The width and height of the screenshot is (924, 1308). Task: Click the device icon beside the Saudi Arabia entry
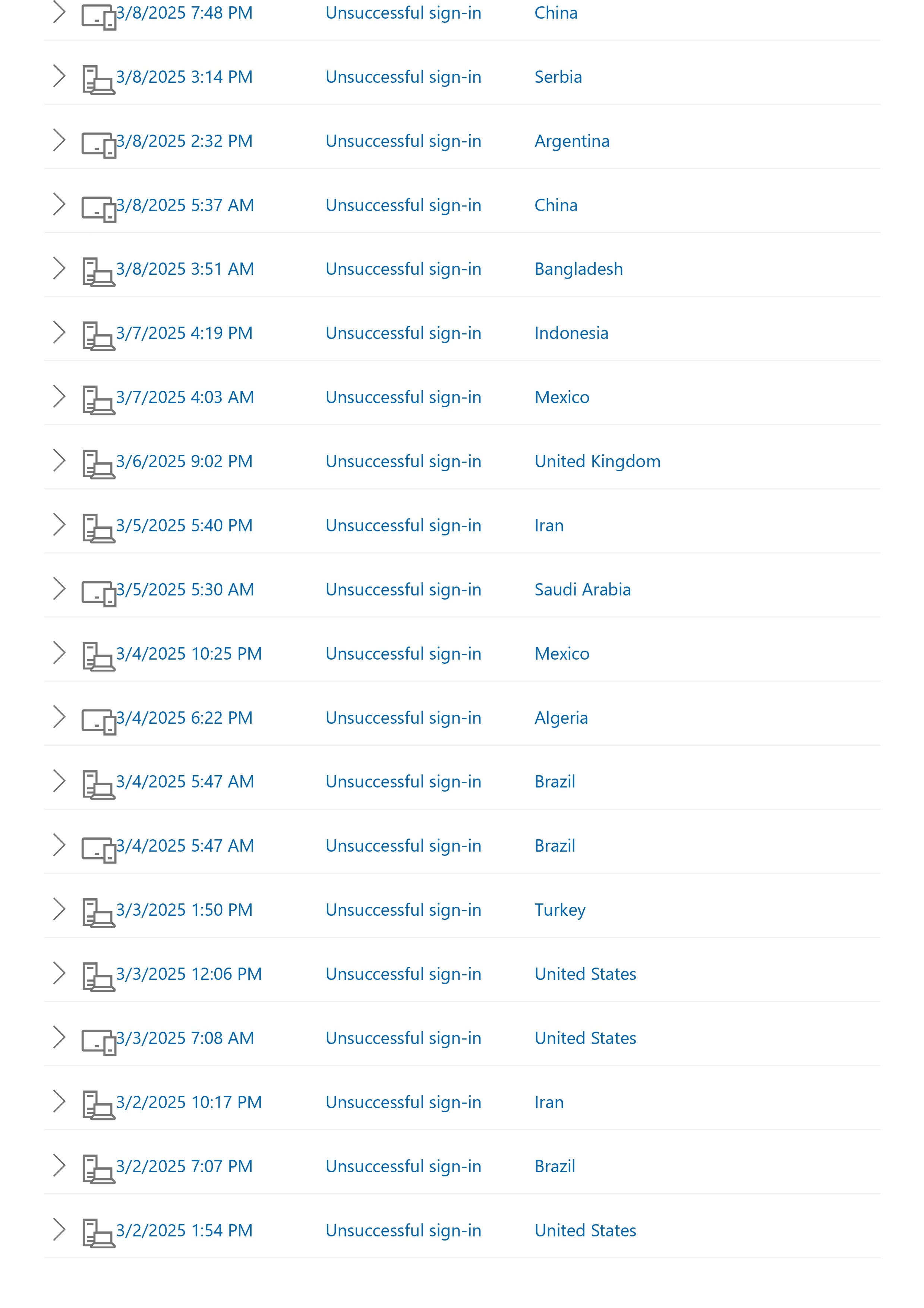coord(98,593)
